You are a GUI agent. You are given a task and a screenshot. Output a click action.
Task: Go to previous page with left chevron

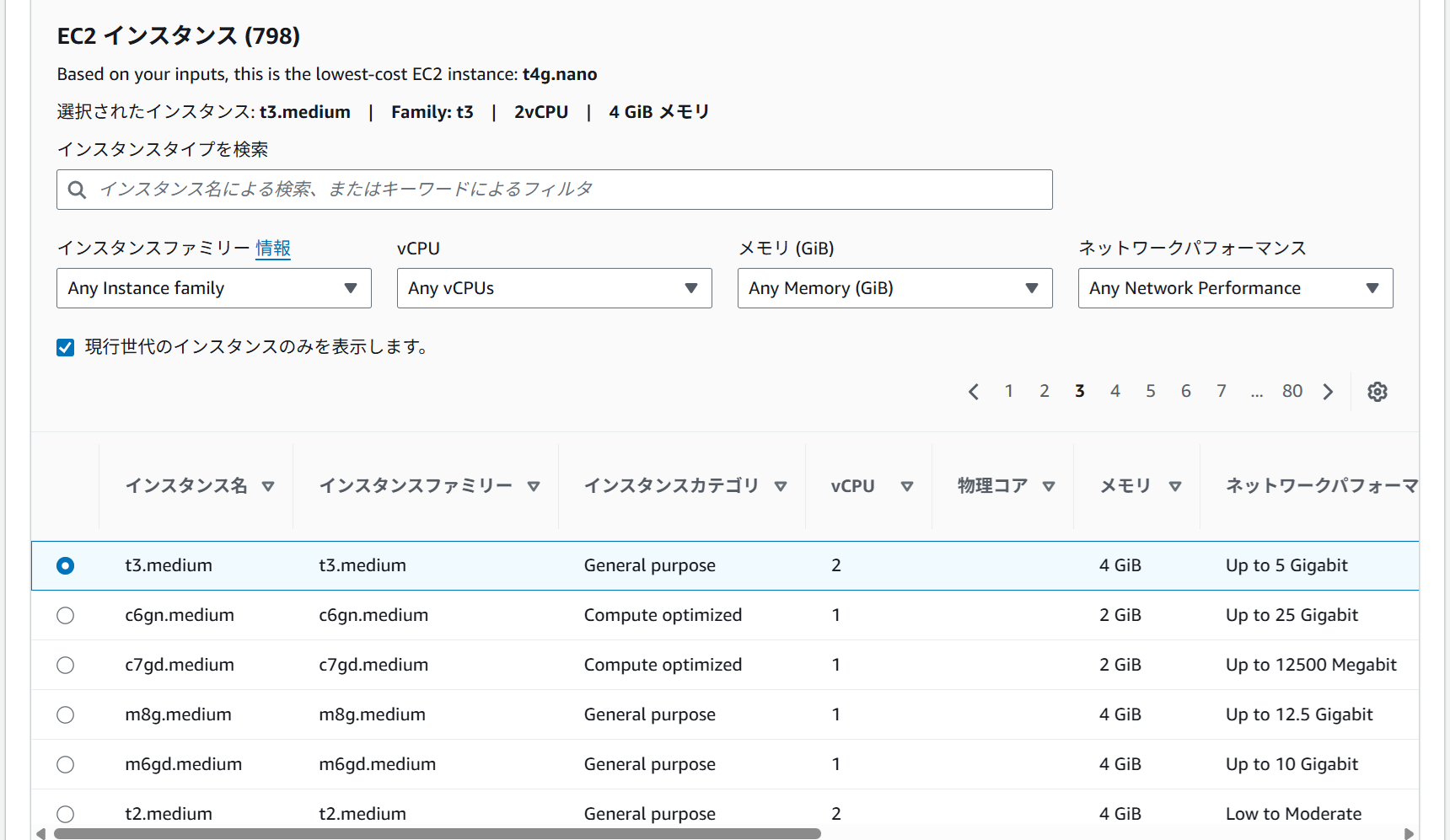click(974, 392)
